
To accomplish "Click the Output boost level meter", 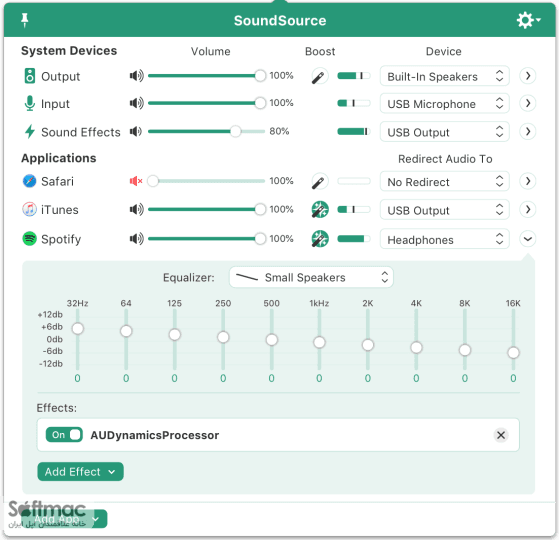I will pos(354,76).
